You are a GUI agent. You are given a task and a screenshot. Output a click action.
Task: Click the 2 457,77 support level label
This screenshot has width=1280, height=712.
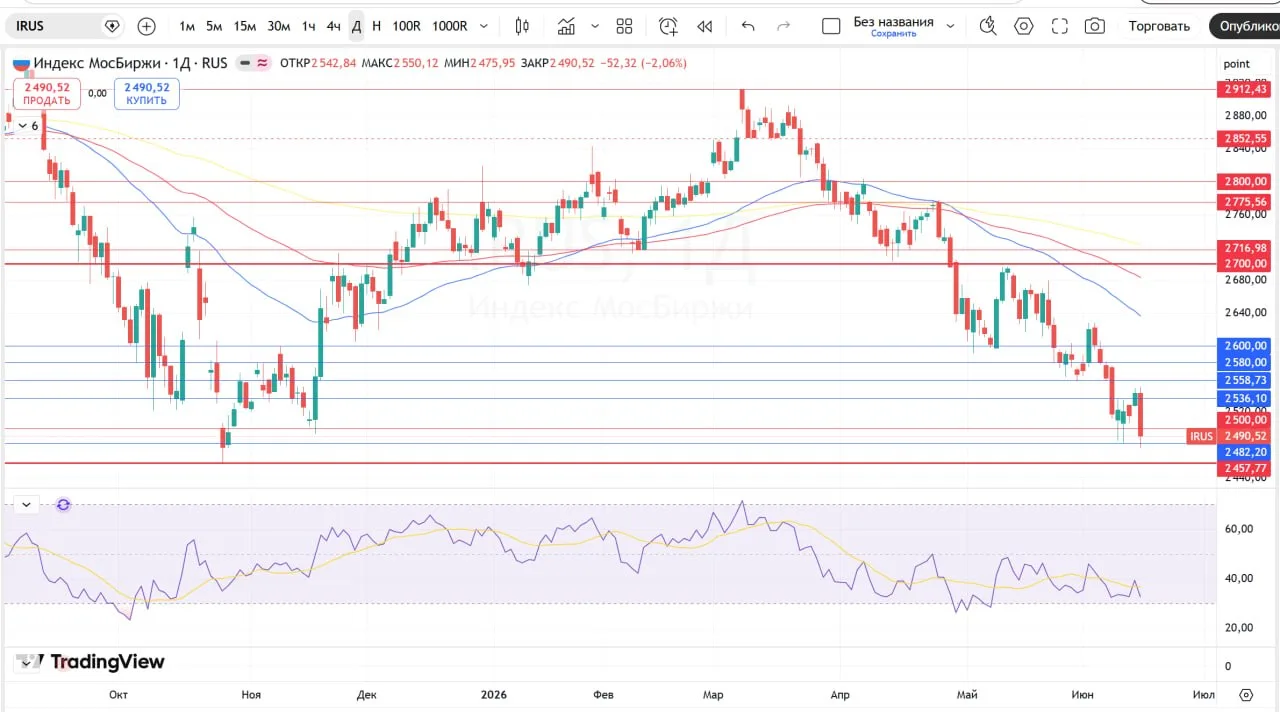(1245, 469)
